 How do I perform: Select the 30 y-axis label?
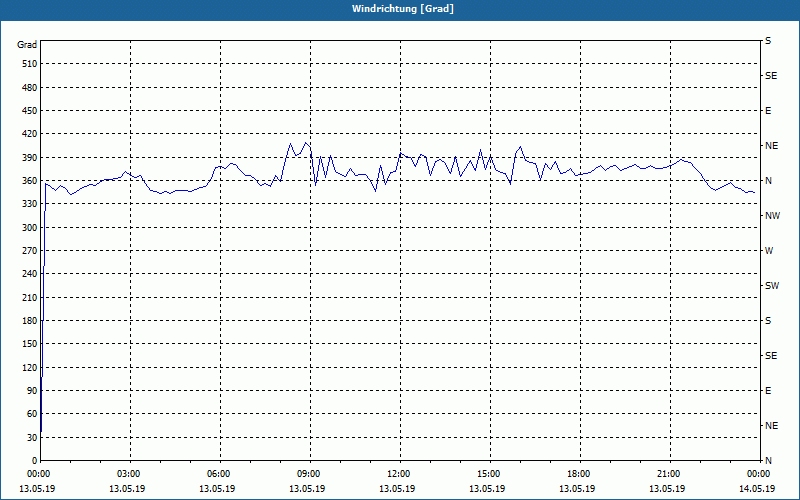coord(32,437)
